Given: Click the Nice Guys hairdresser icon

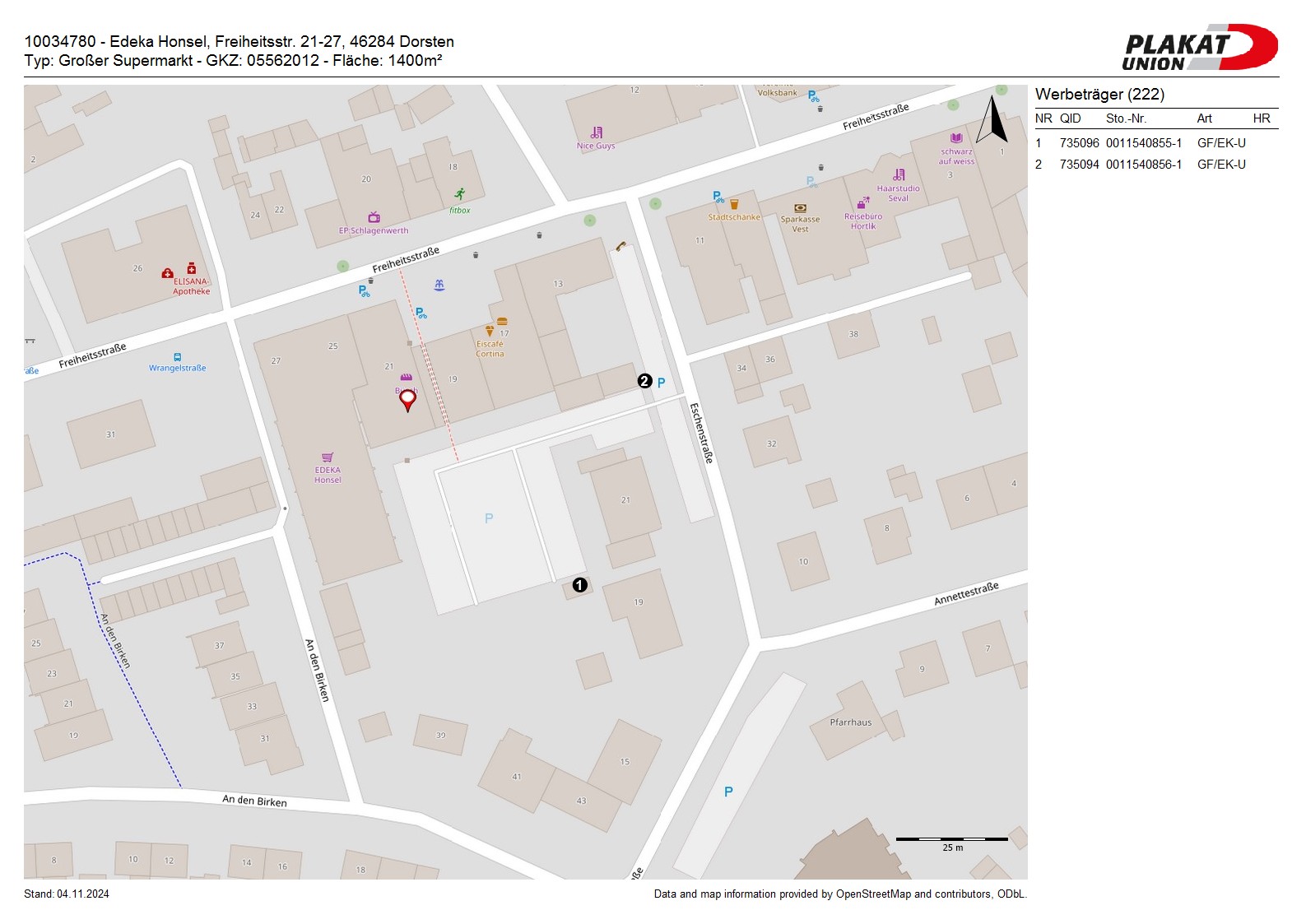Looking at the screenshot, I should [597, 132].
